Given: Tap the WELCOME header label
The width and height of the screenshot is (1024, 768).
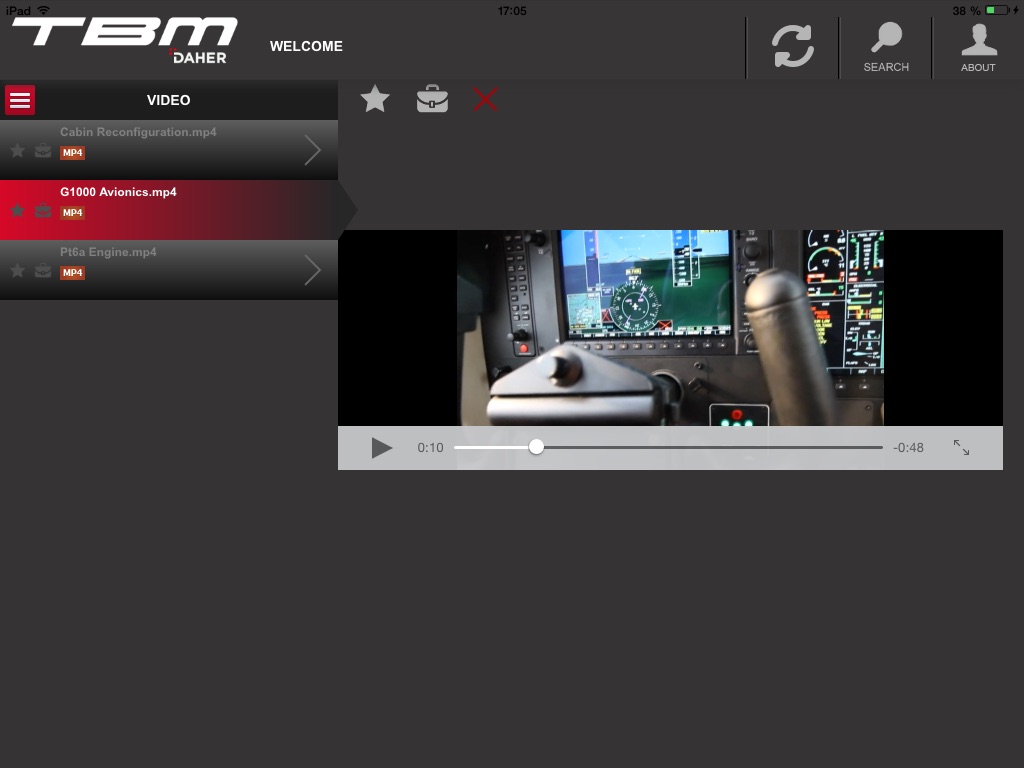Looking at the screenshot, I should (x=306, y=46).
